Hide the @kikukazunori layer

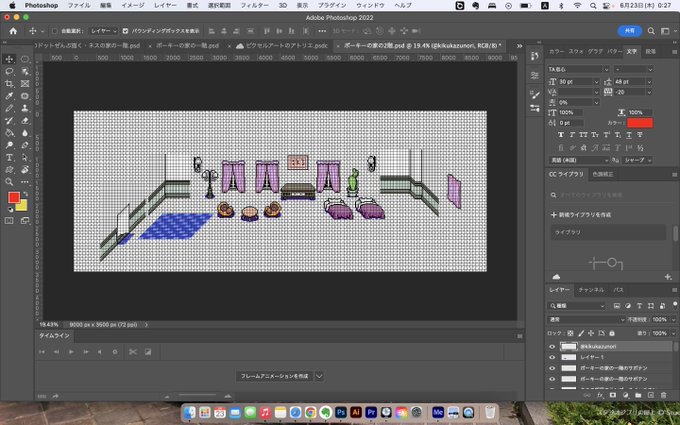tap(552, 347)
